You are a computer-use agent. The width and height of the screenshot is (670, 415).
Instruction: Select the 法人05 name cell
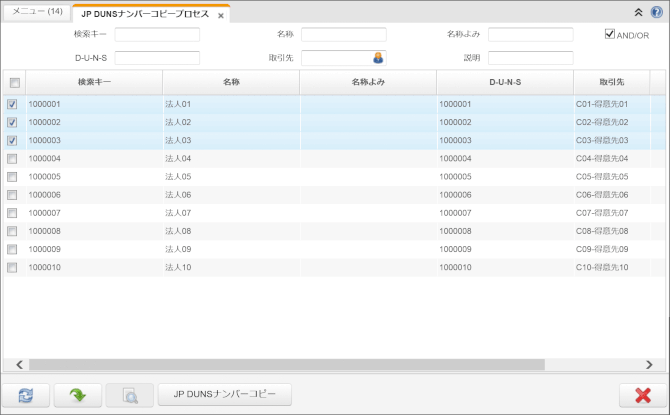click(x=231, y=177)
